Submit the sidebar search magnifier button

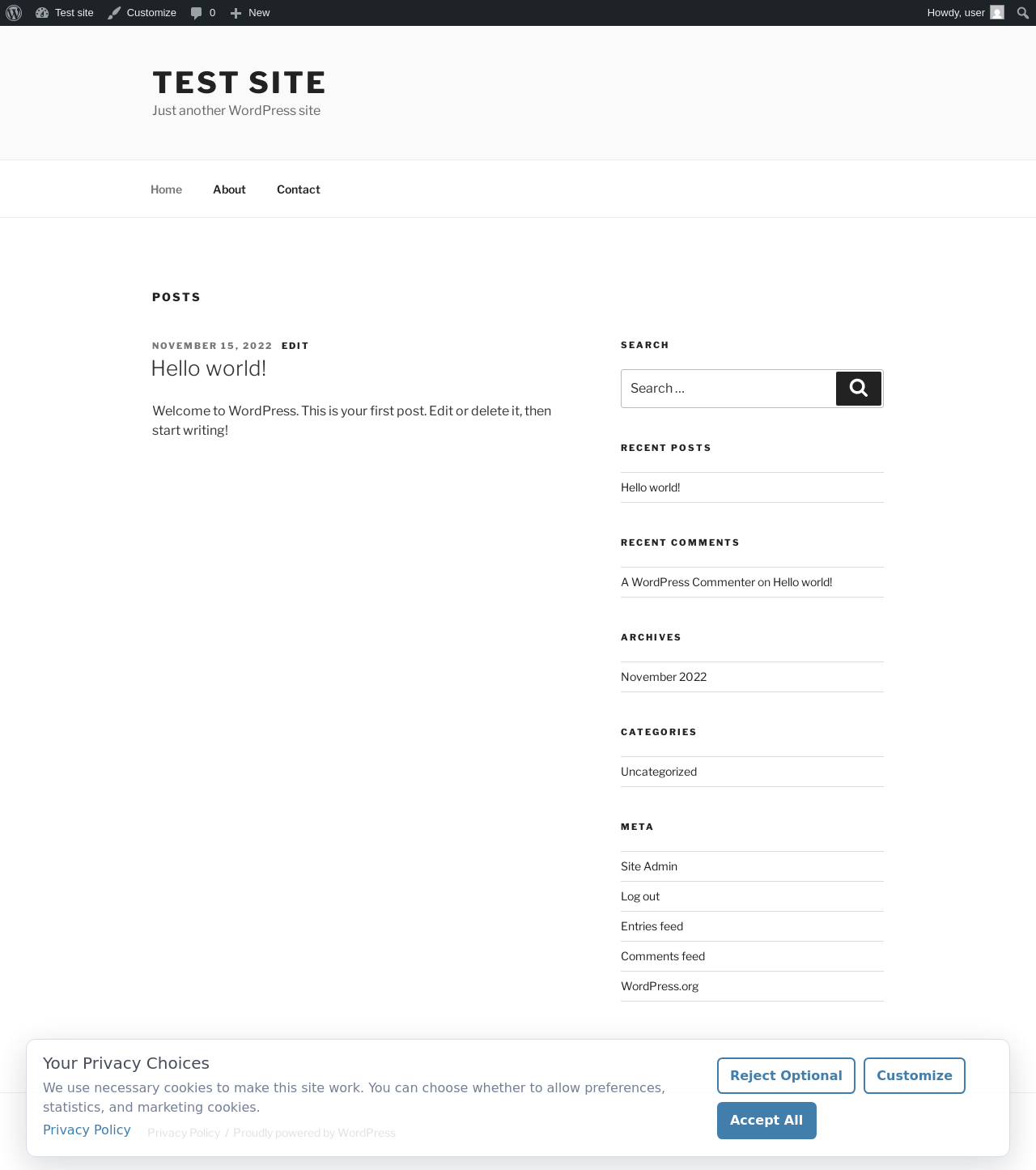click(859, 389)
